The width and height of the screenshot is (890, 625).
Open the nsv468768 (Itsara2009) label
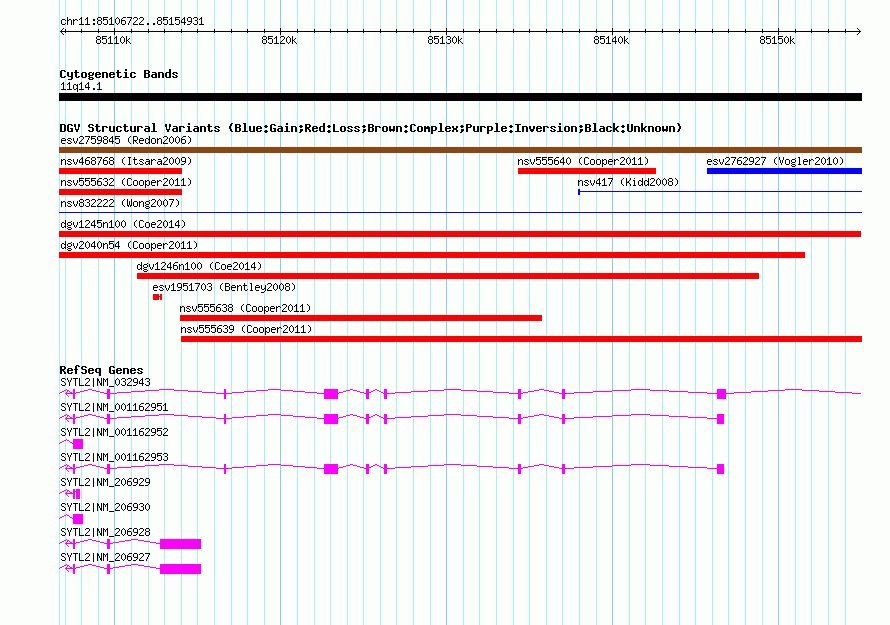point(126,161)
